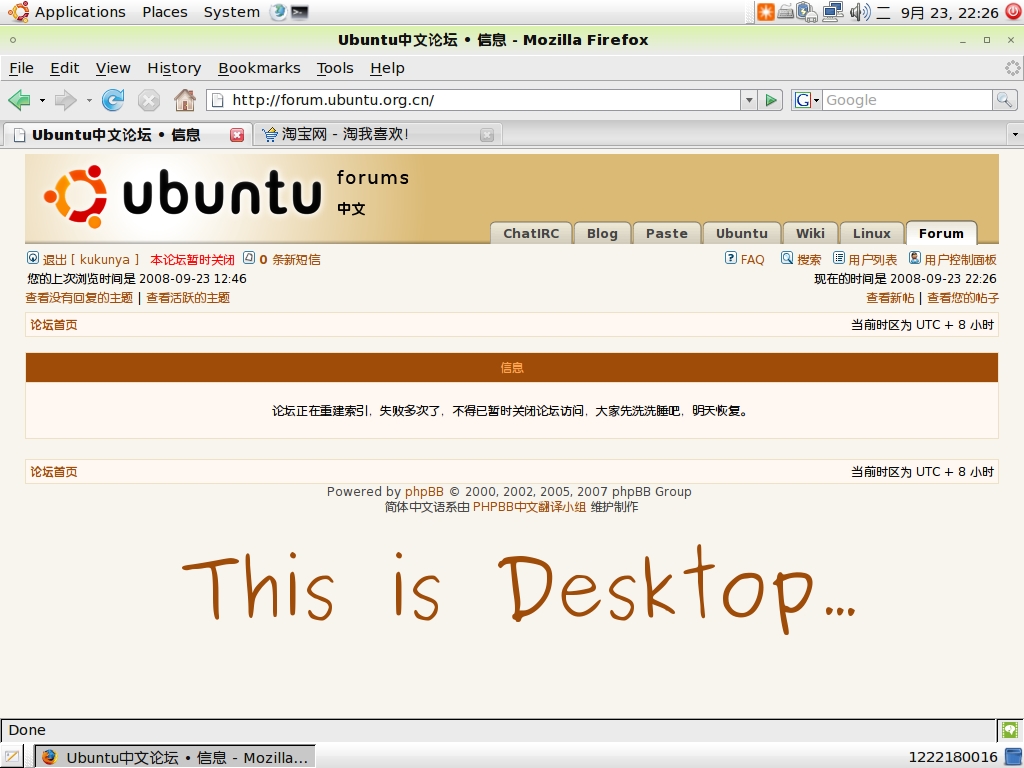The width and height of the screenshot is (1024, 768).
Task: Open the System menu in top panel
Action: tap(231, 12)
